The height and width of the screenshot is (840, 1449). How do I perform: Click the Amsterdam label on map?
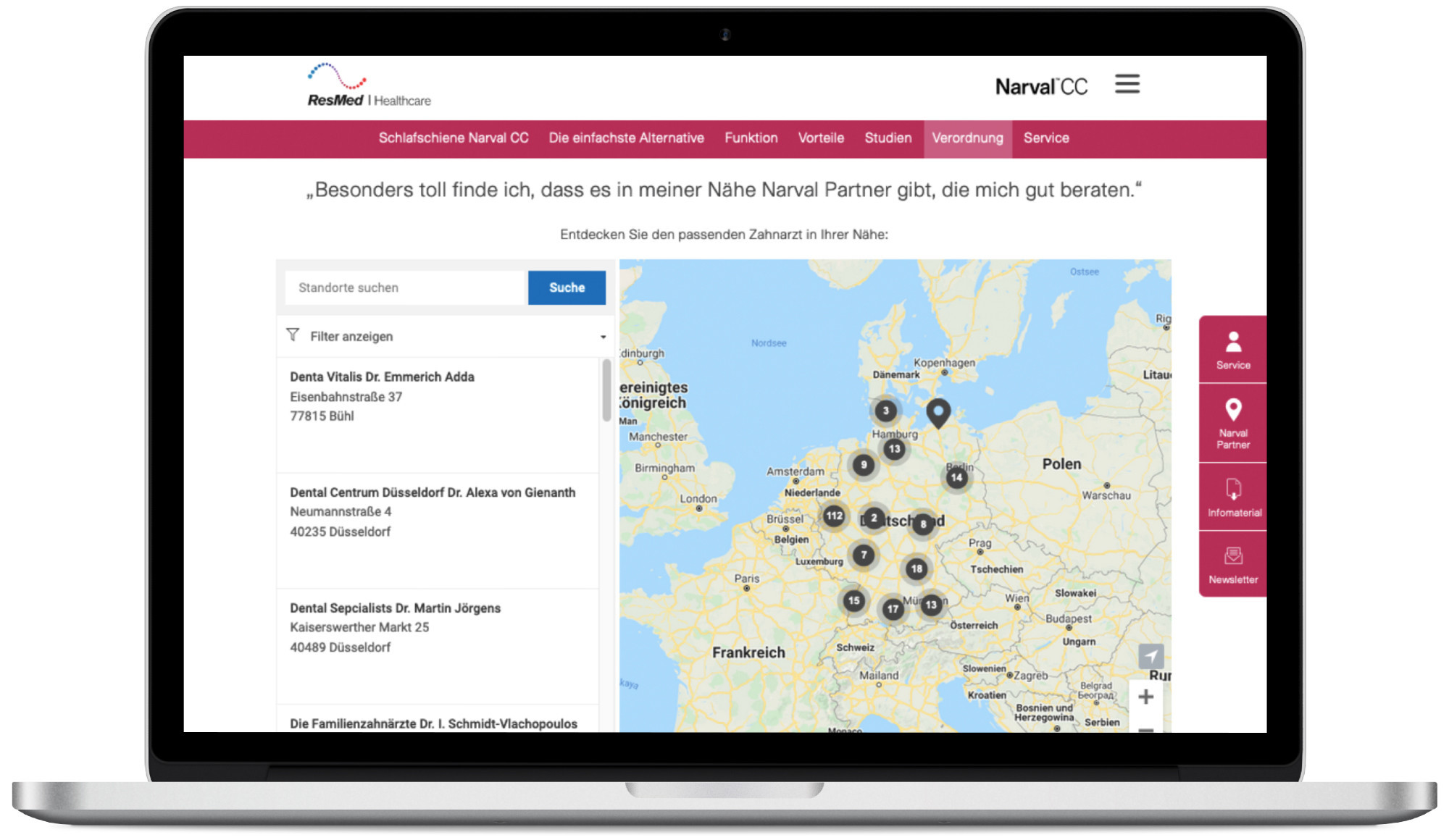tap(795, 471)
